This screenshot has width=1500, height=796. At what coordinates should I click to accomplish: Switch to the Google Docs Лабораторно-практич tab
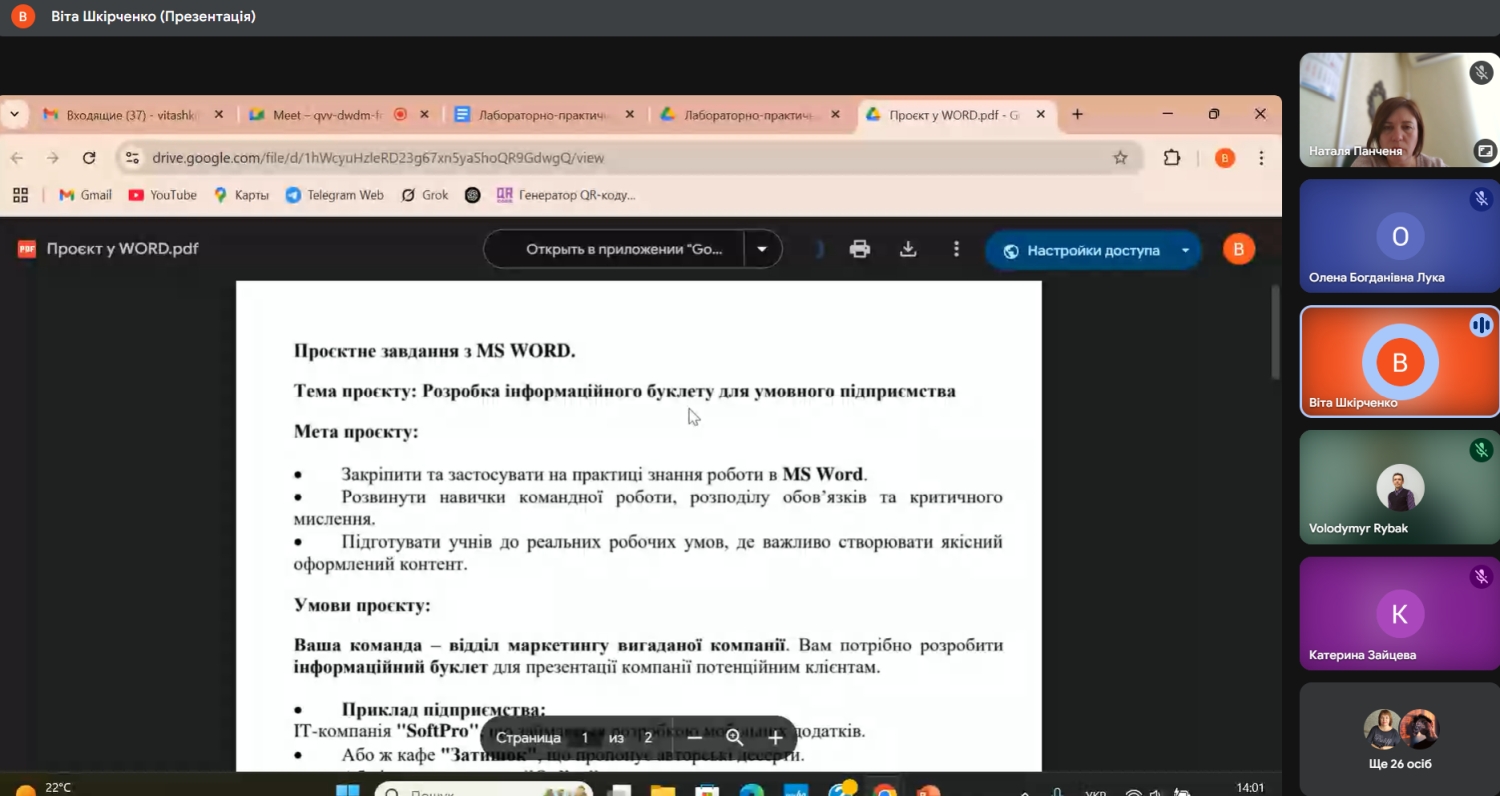(x=545, y=115)
